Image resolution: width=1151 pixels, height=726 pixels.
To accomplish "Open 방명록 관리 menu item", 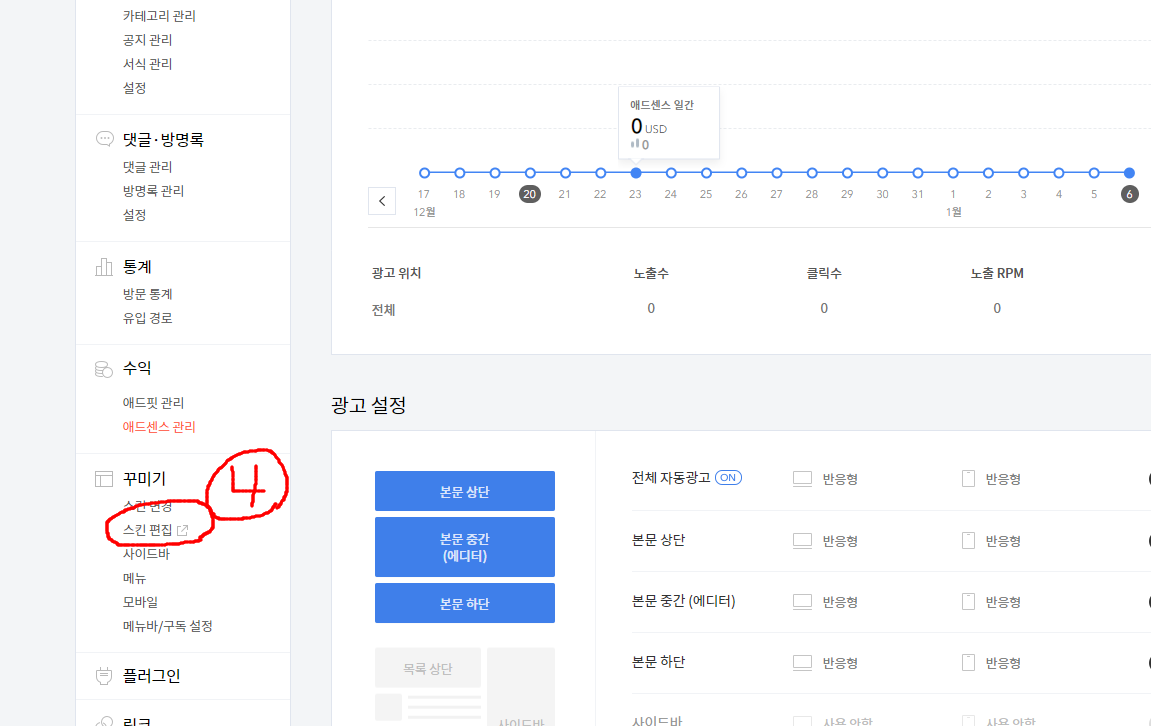I will [x=153, y=191].
